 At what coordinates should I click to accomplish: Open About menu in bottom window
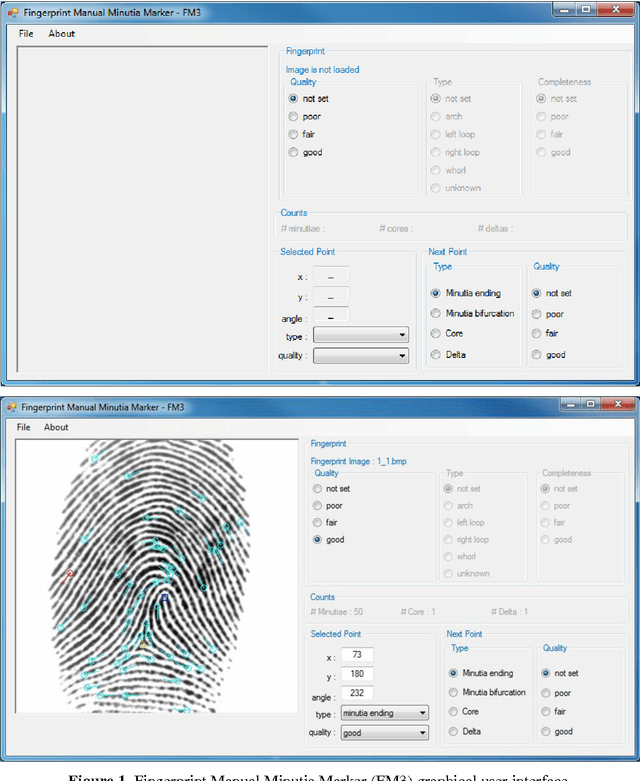(56, 427)
